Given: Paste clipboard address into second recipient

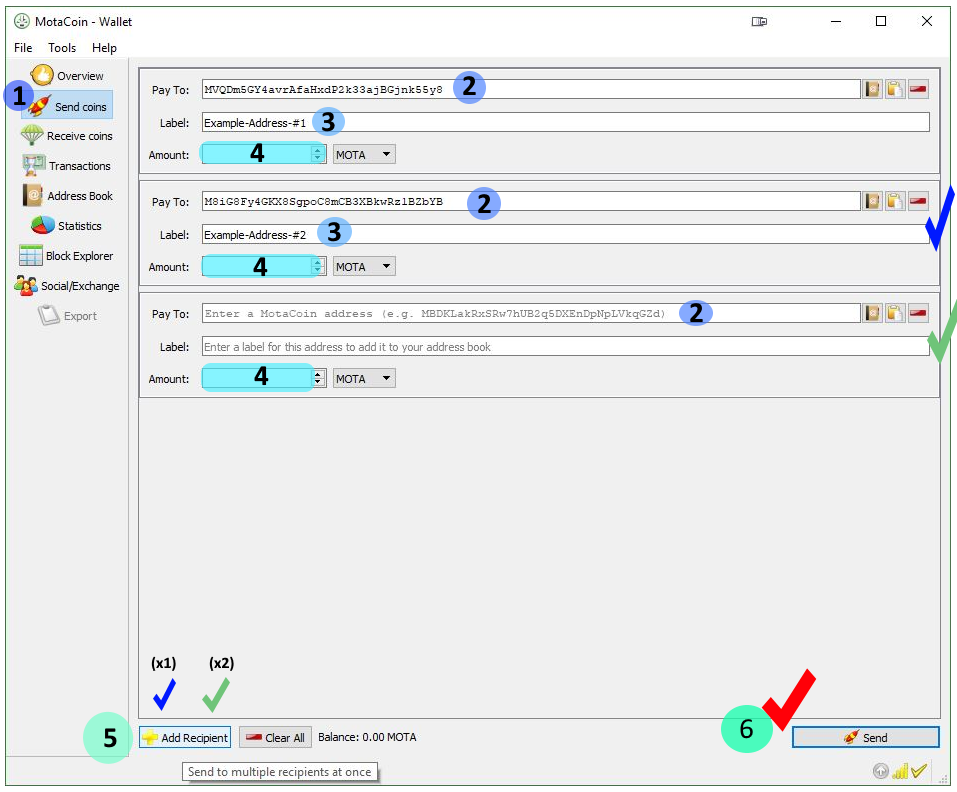Looking at the screenshot, I should 895,201.
